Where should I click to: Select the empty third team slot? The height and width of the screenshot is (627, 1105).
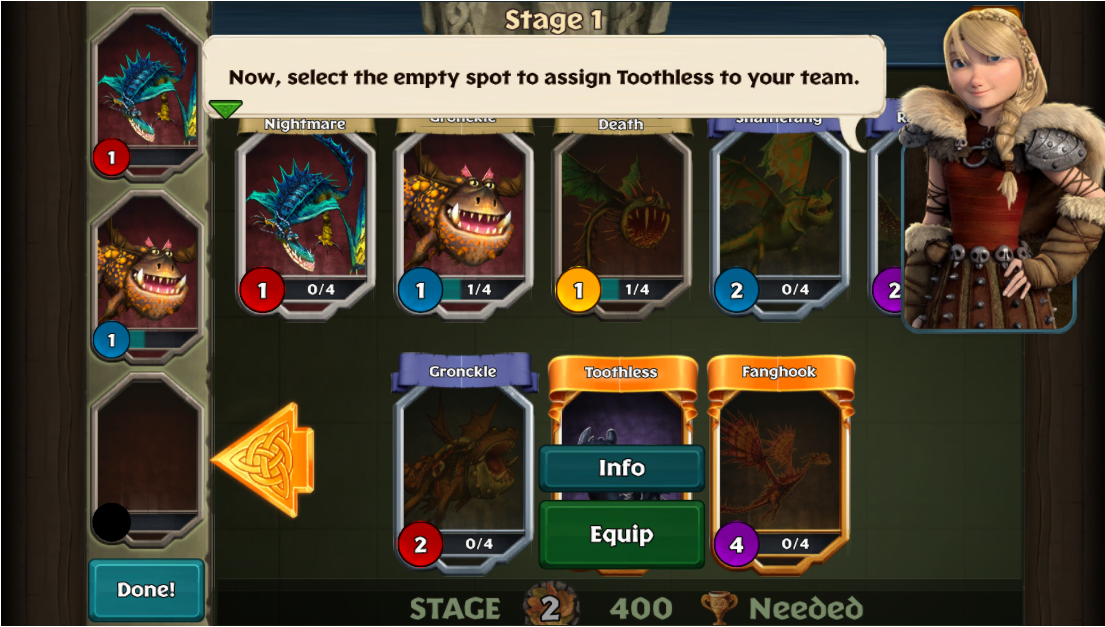pos(147,459)
